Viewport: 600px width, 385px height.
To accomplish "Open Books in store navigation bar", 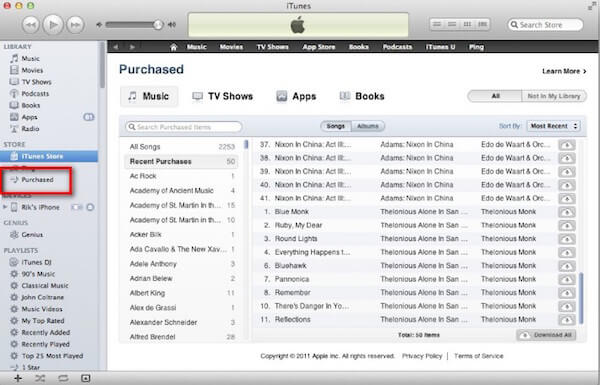I will tap(359, 47).
